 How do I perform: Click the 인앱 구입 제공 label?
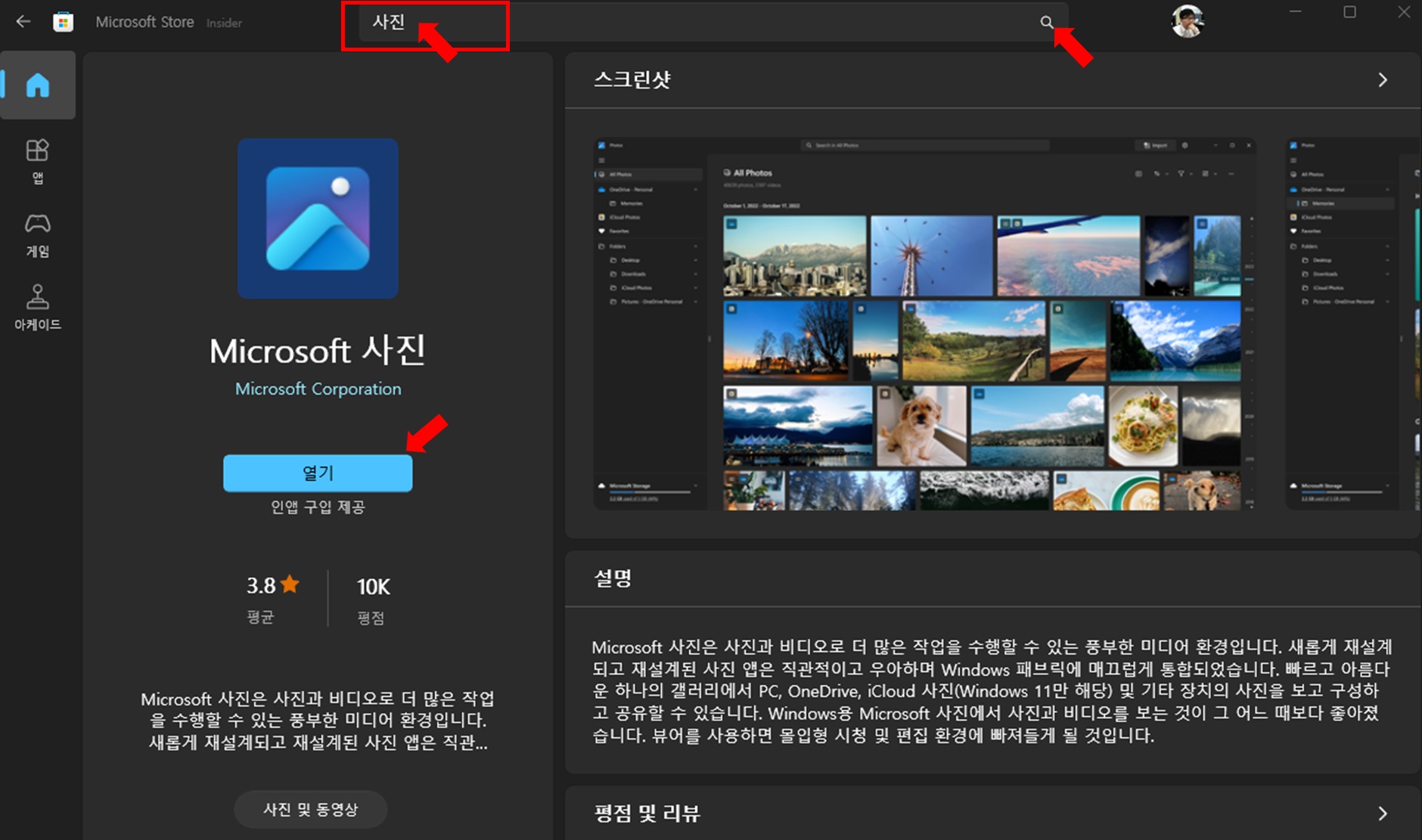[318, 507]
